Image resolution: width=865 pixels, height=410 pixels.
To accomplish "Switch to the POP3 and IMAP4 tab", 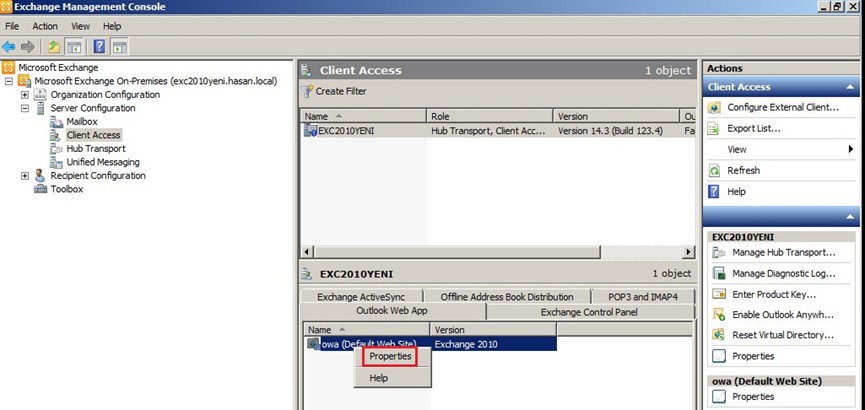I will [643, 297].
